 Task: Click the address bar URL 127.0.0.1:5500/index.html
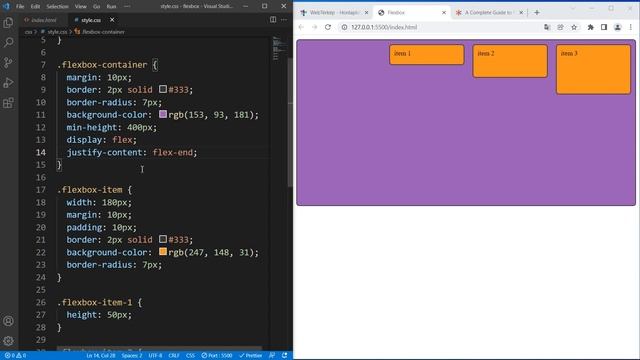click(384, 27)
